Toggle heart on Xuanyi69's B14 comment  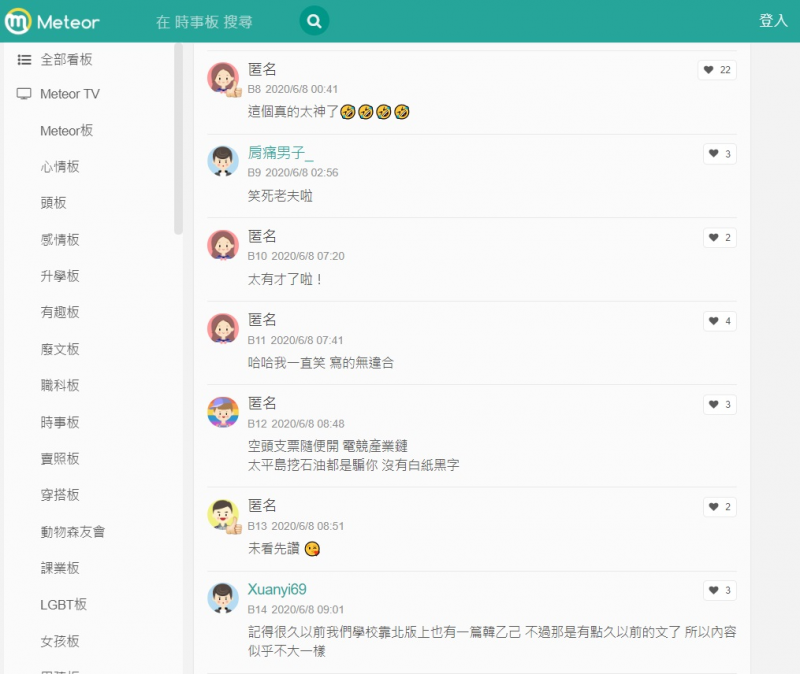point(719,590)
